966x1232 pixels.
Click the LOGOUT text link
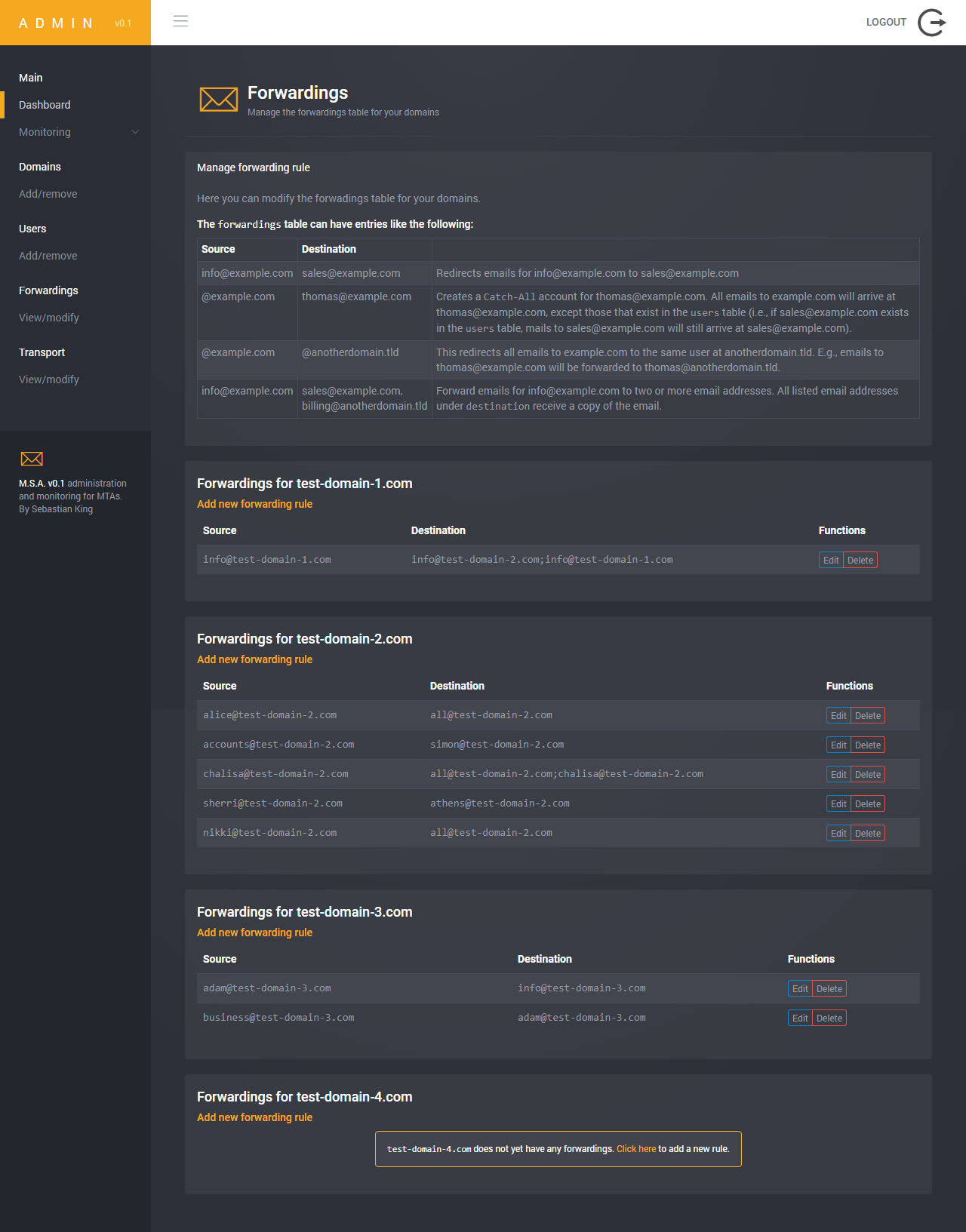[886, 23]
